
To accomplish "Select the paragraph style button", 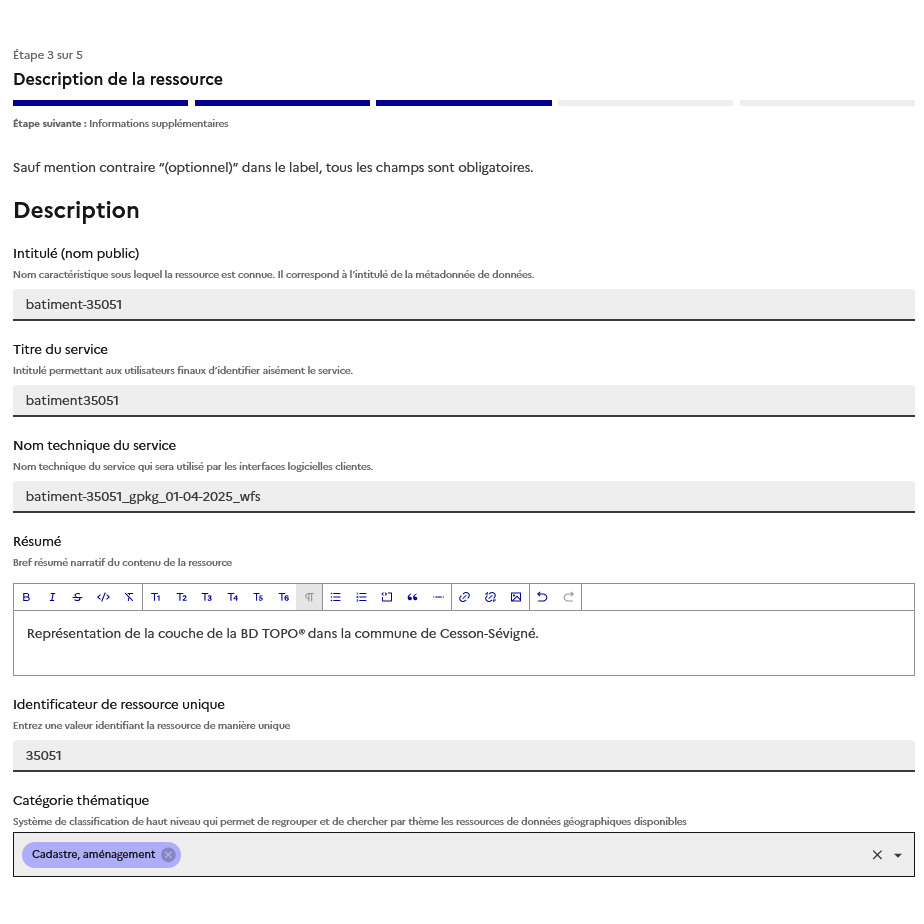I will click(x=309, y=597).
